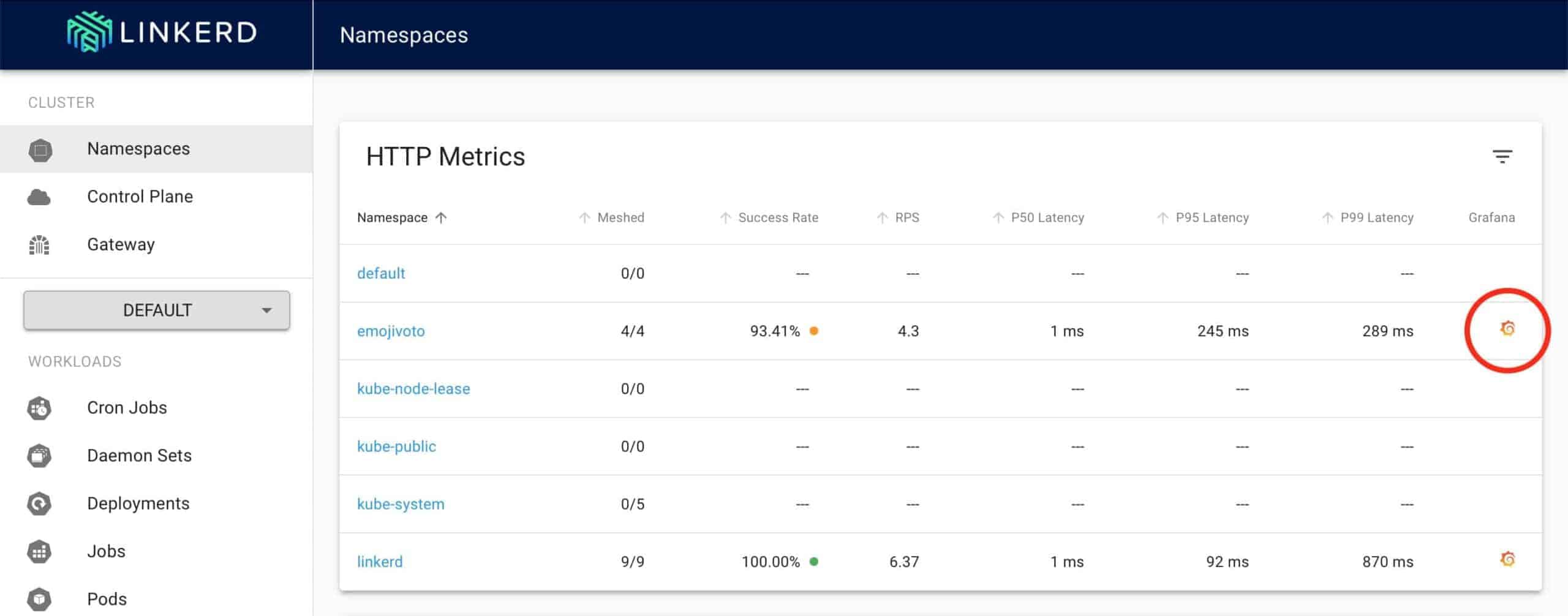Open Pods in workloads menu

107,599
